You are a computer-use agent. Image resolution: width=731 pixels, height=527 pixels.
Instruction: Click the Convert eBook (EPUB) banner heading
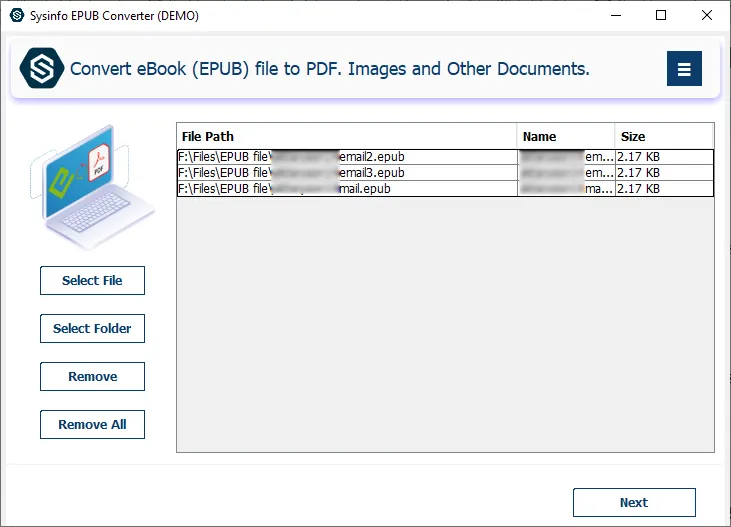point(330,69)
